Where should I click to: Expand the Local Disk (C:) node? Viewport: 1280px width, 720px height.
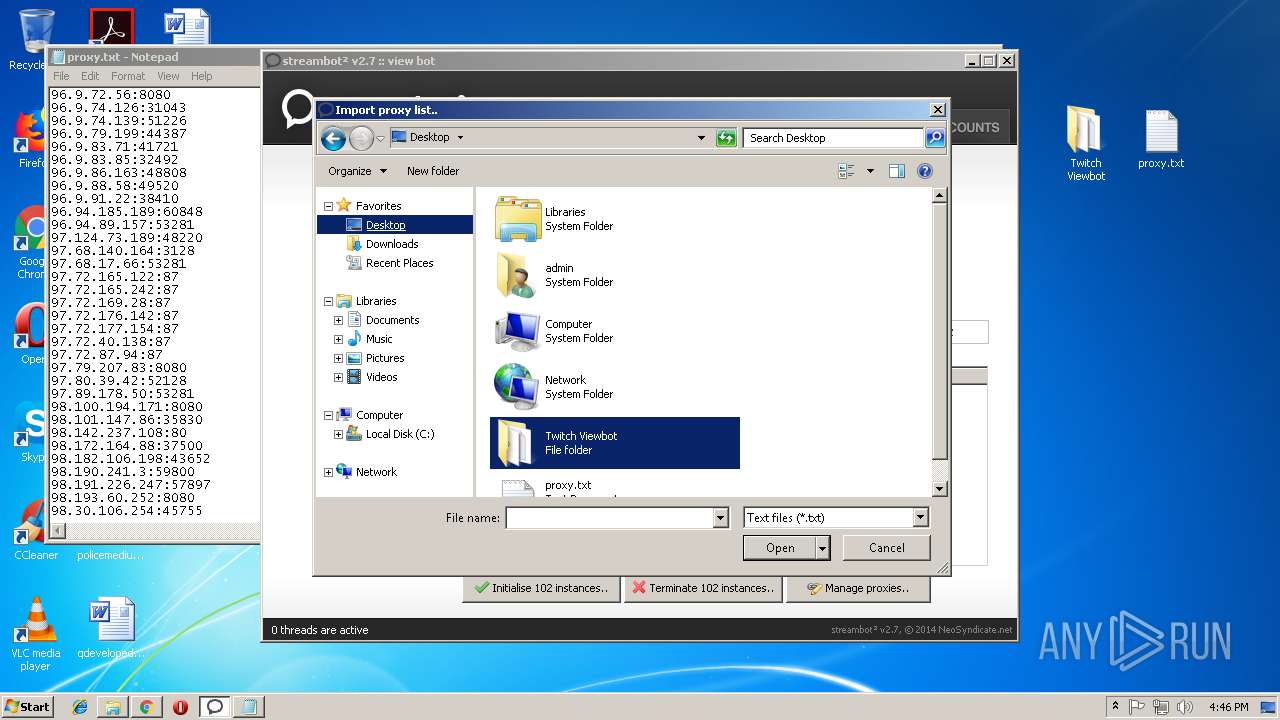(338, 434)
